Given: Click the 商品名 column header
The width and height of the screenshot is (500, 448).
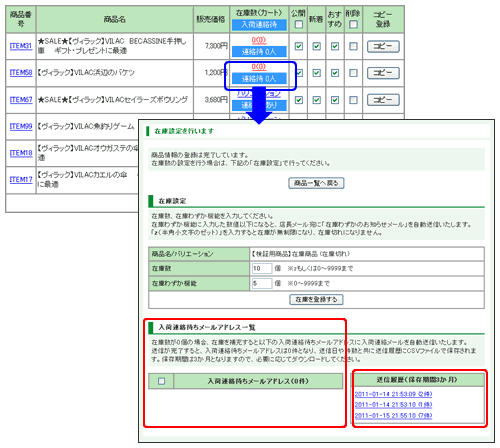Looking at the screenshot, I should coord(115,19).
